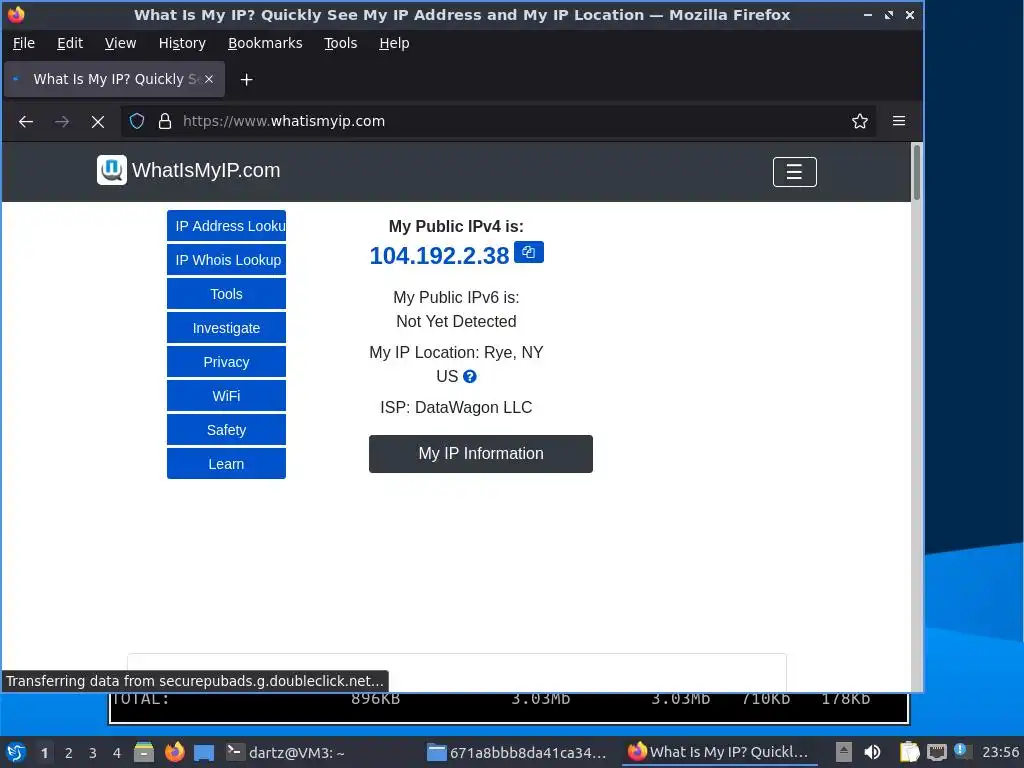This screenshot has width=1024, height=768.
Task: Click the IP location help question mark icon
Action: (470, 377)
